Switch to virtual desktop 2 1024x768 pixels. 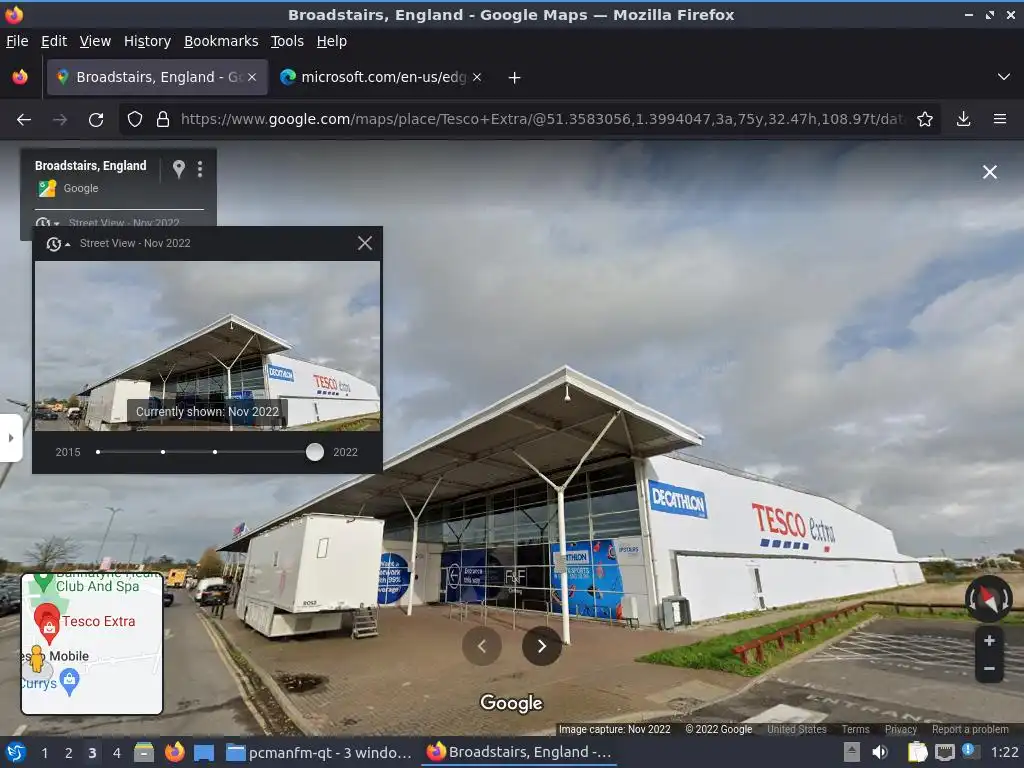(x=68, y=753)
